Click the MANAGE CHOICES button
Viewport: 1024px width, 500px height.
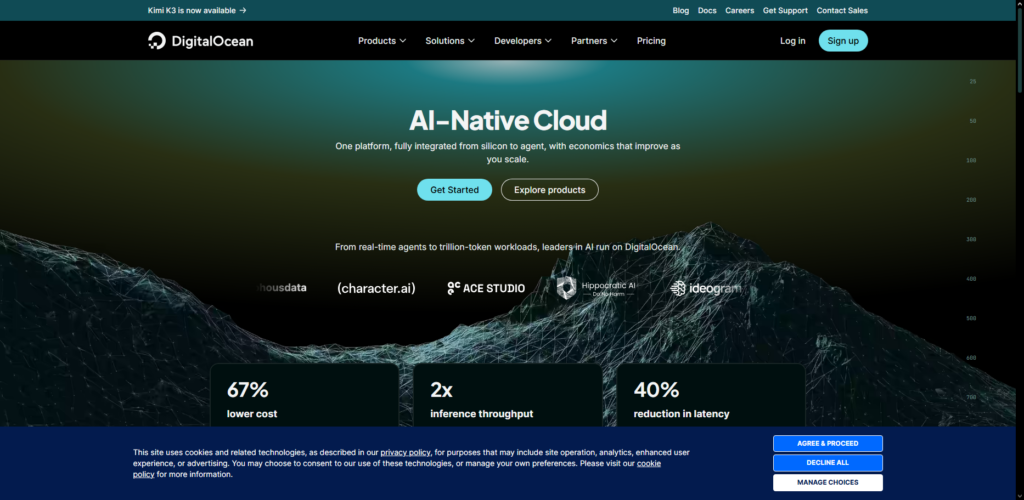[827, 482]
